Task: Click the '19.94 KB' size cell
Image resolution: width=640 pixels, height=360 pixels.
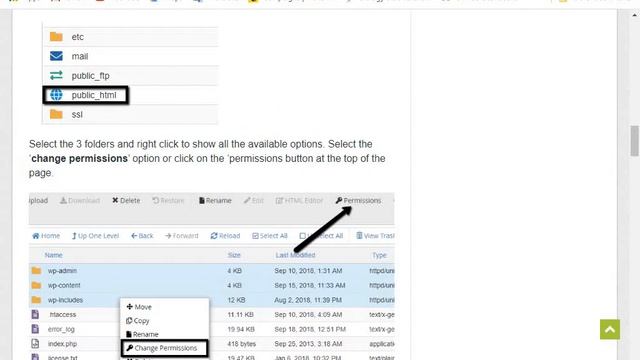Action: [x=241, y=329]
